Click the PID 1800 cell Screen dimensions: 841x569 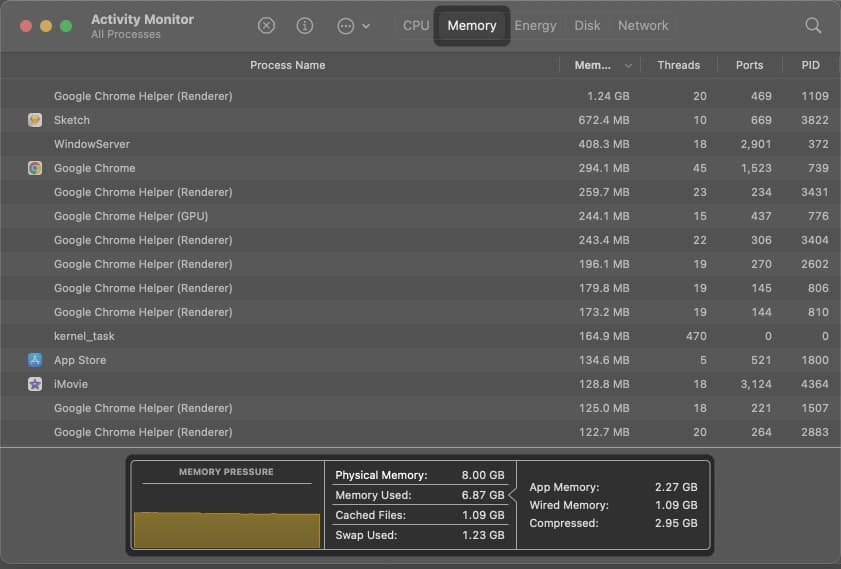pos(815,360)
